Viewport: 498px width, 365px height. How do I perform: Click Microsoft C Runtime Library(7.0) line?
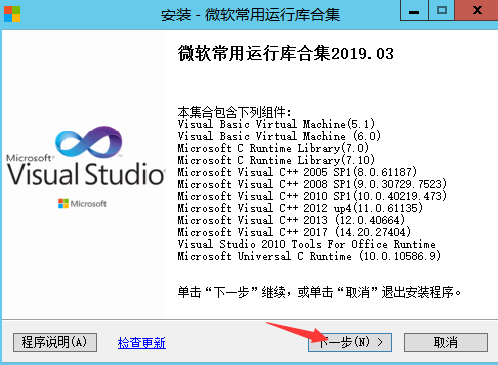(x=273, y=148)
